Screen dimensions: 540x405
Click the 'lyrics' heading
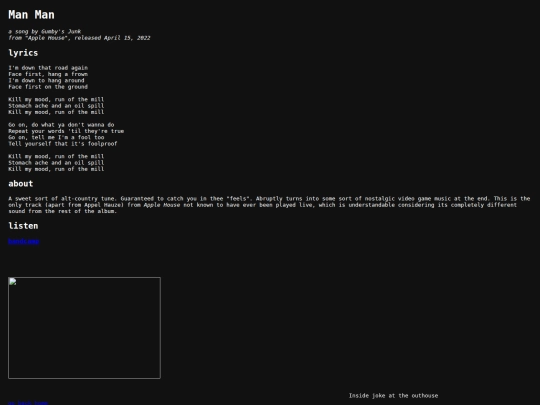pyautogui.click(x=23, y=53)
